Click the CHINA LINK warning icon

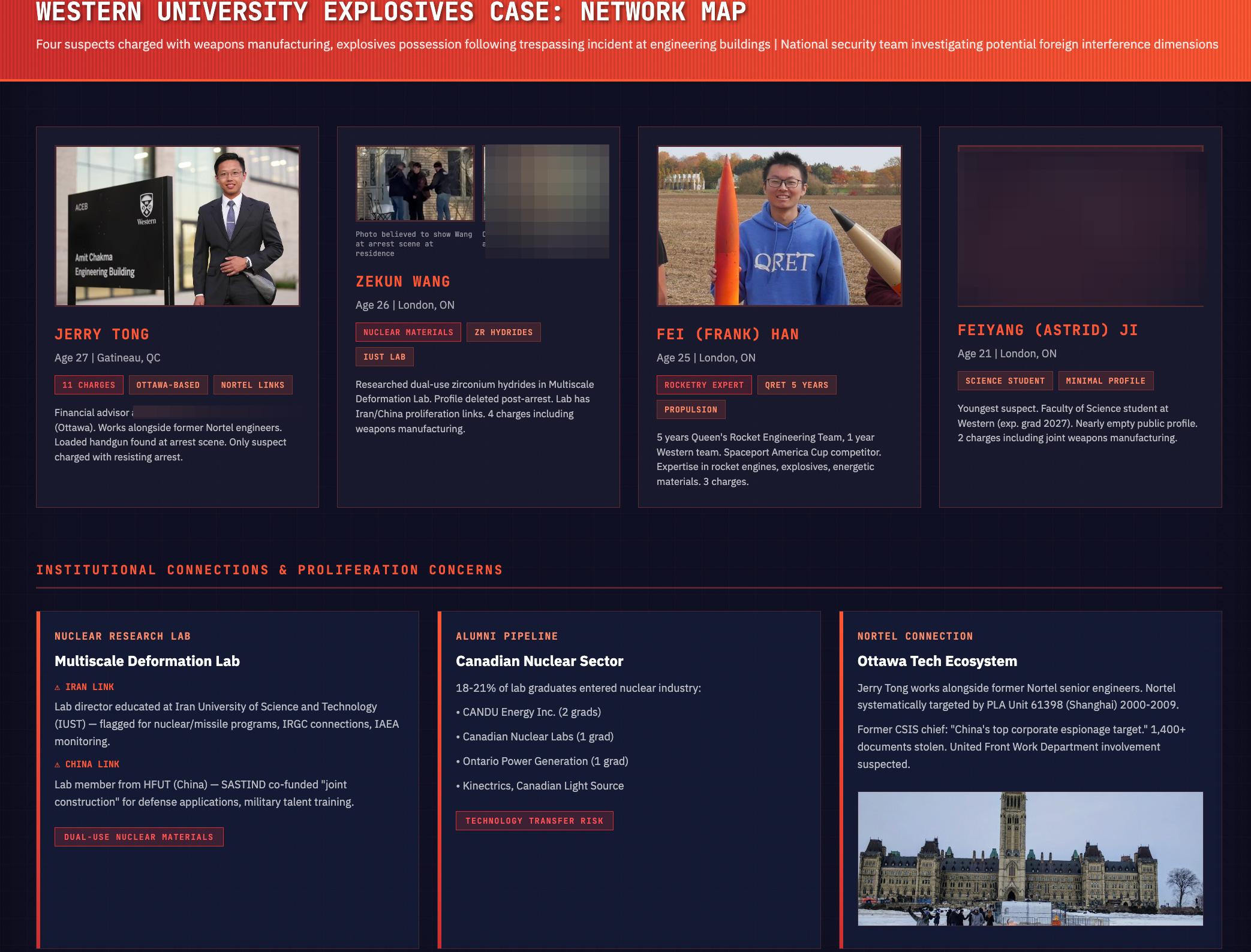click(x=58, y=765)
